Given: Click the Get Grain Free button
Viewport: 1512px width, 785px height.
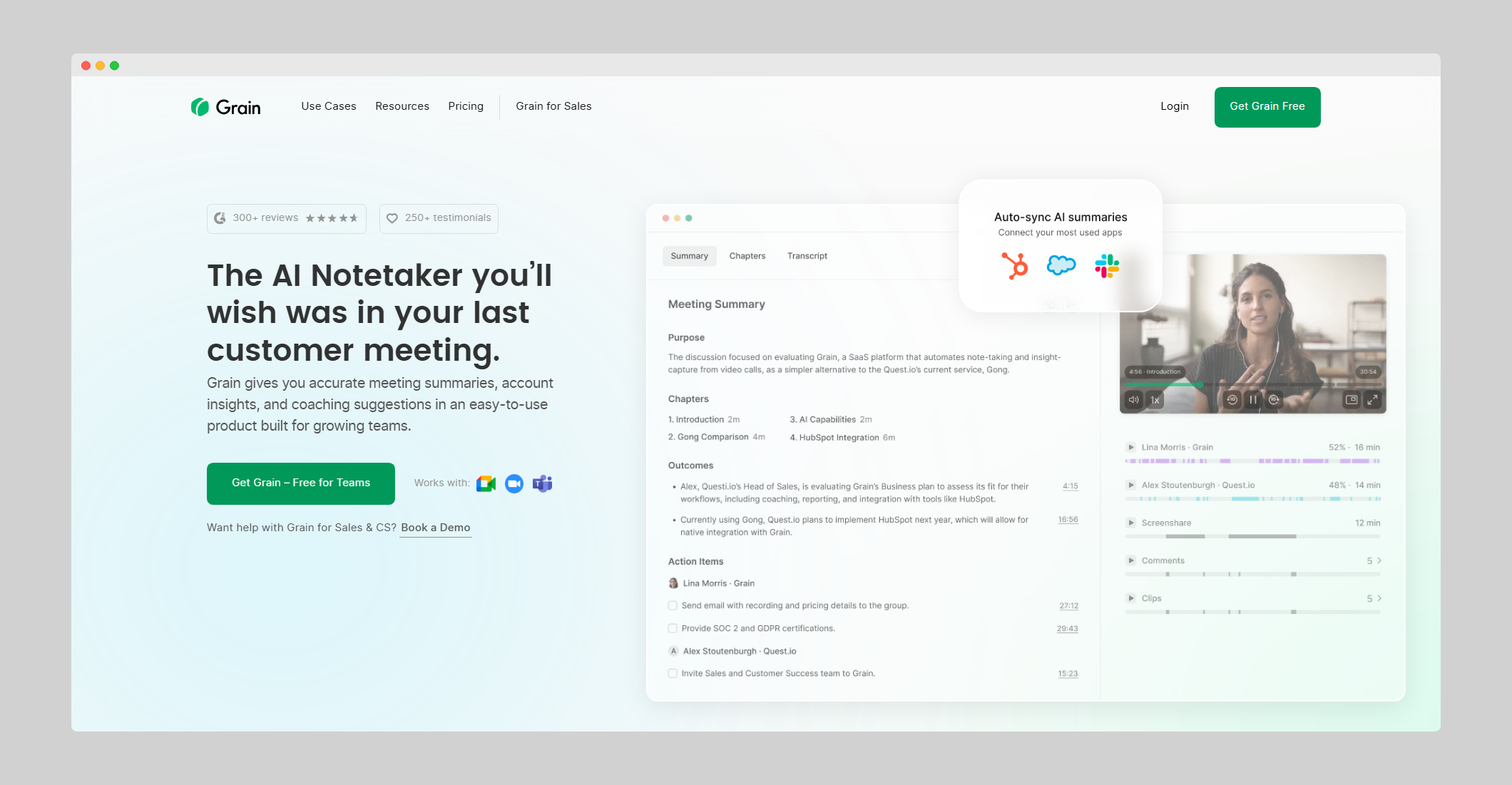Looking at the screenshot, I should point(1267,107).
